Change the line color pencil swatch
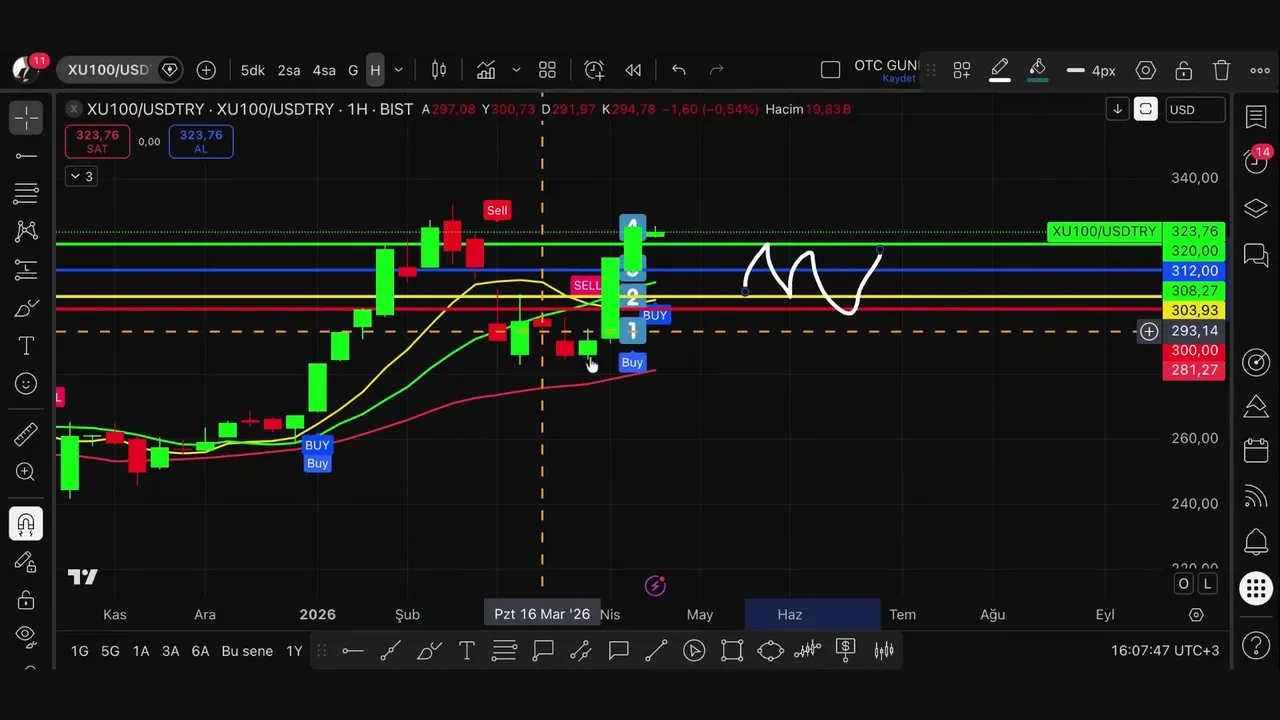The height and width of the screenshot is (720, 1280). pyautogui.click(x=999, y=70)
